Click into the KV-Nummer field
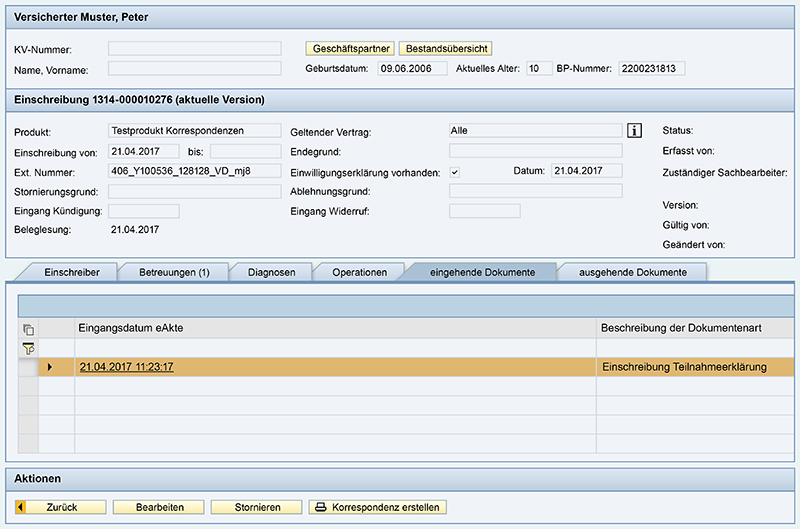The image size is (800, 529). 194,48
